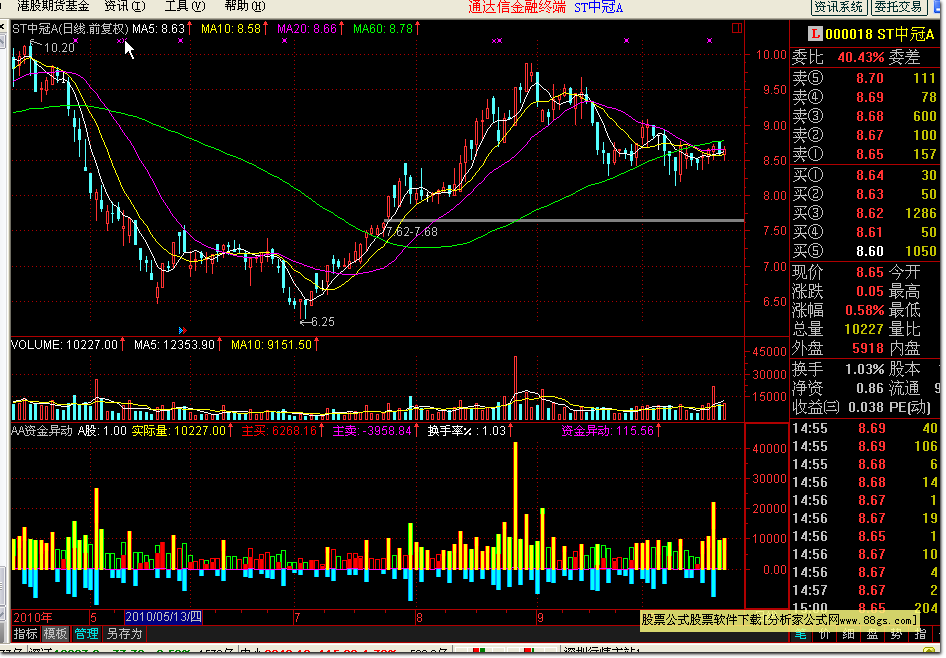The height and width of the screenshot is (658, 946).
Task: Click the stock title 000018 ST中冠A
Action: 879,34
